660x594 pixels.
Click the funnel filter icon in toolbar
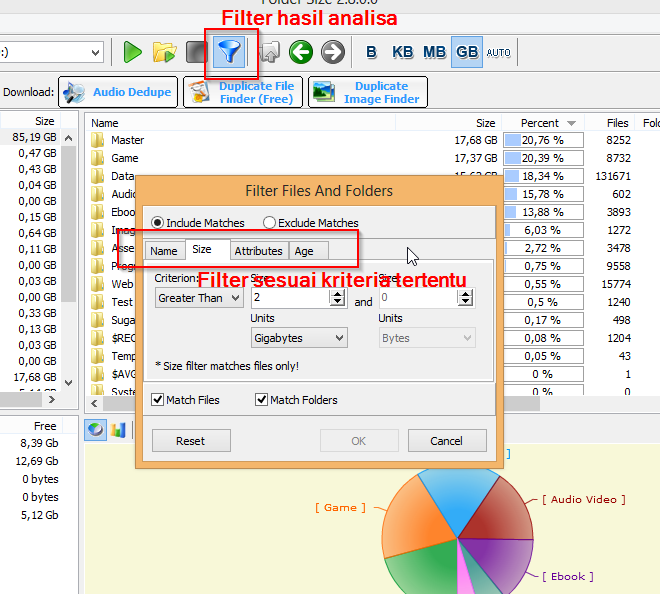tap(231, 52)
